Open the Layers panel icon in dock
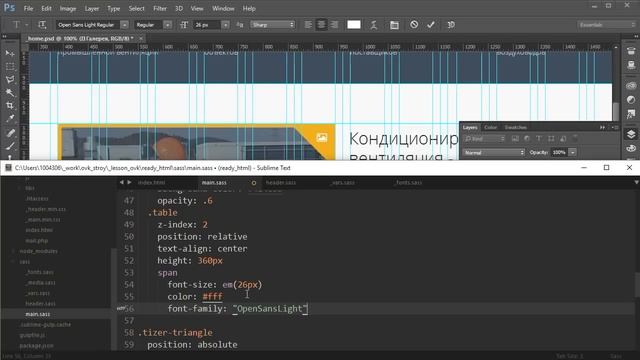This screenshot has width=640, height=360. click(631, 134)
